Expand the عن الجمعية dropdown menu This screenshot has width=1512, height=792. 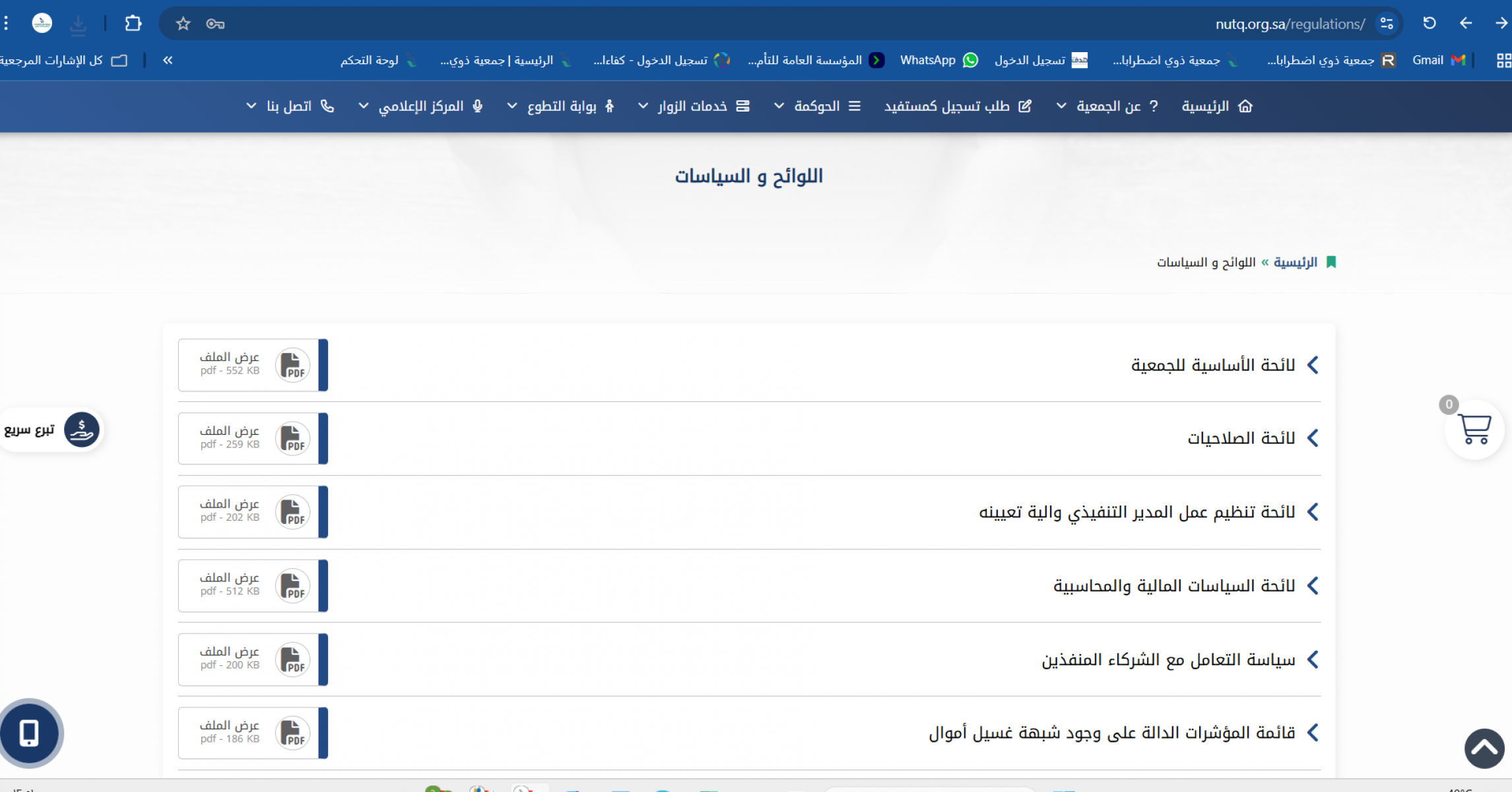(x=1107, y=106)
